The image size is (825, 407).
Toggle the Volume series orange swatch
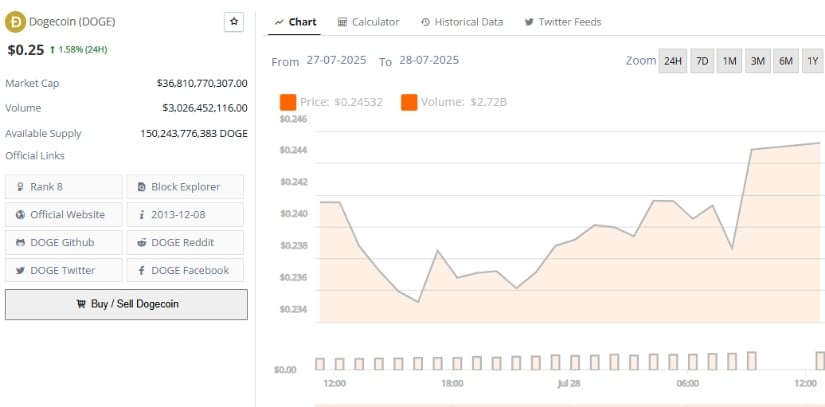pyautogui.click(x=409, y=102)
